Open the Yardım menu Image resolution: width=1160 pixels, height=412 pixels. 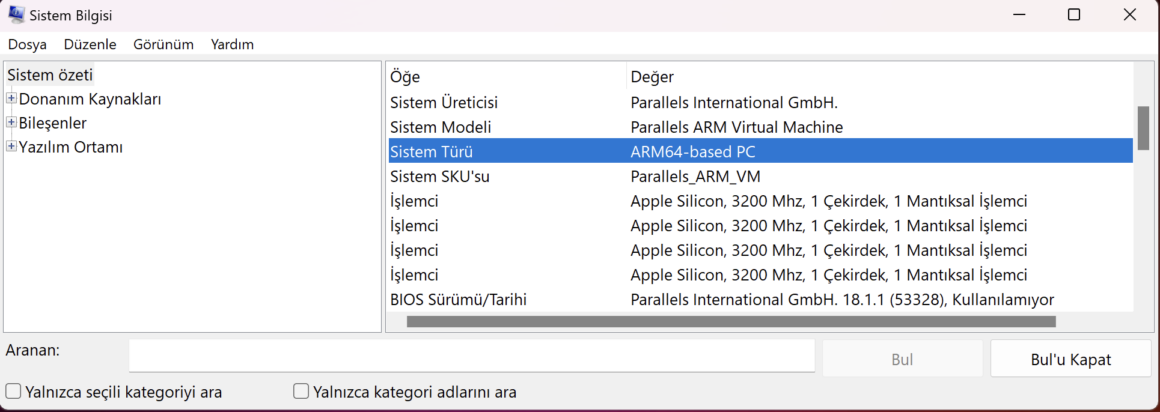[x=232, y=44]
